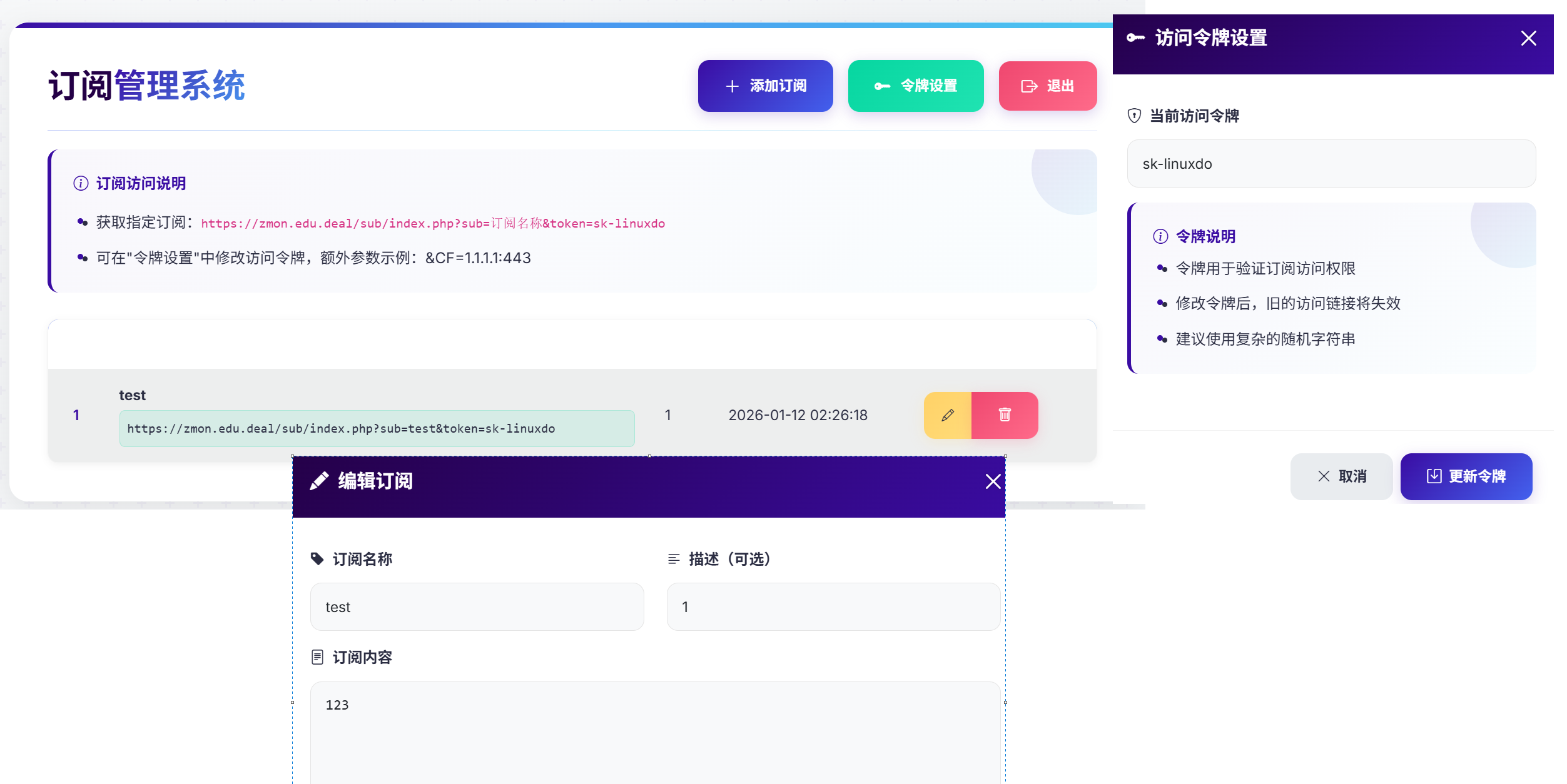
Task: Click the 退出 logout button
Action: [x=1047, y=86]
